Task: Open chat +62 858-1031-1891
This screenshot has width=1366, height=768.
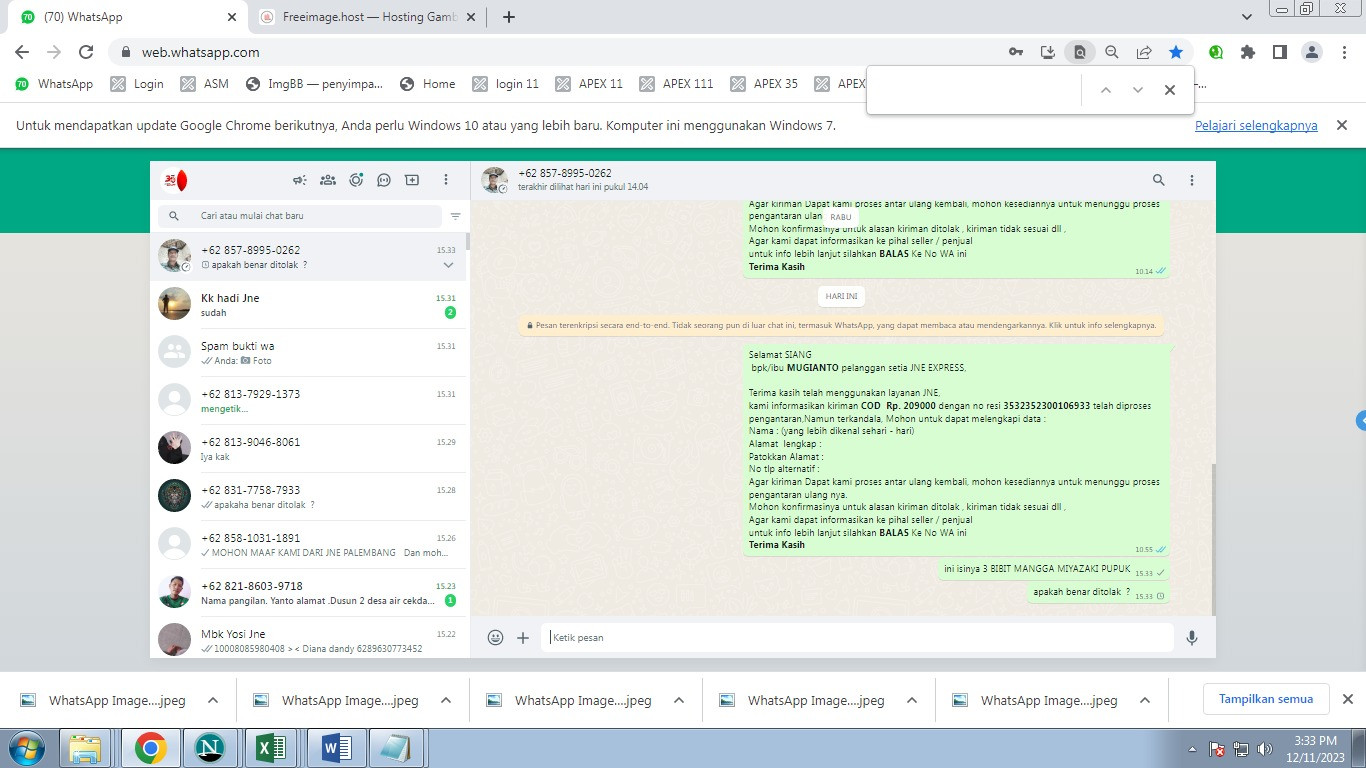Action: [x=308, y=545]
